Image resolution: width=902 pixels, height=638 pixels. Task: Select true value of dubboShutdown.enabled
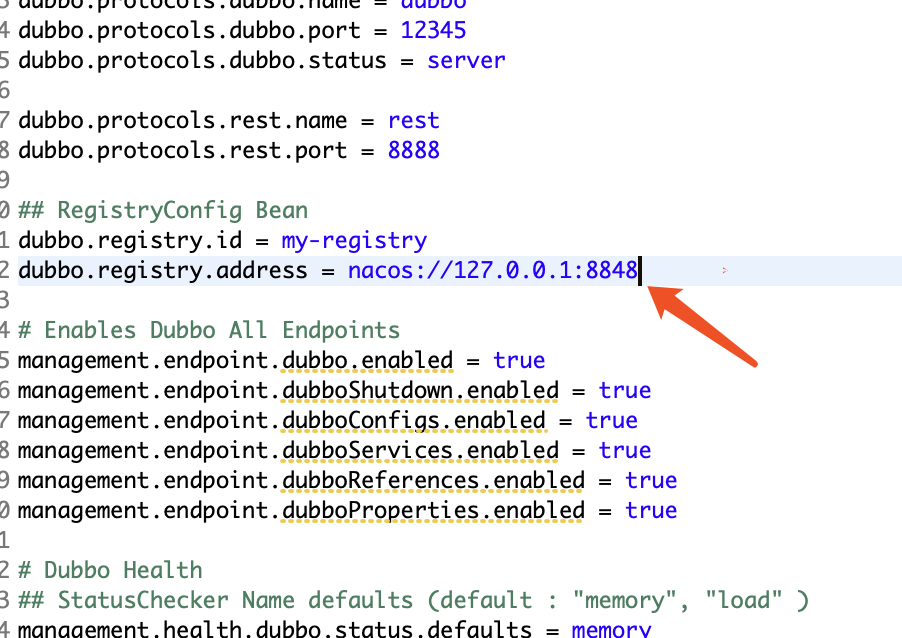(x=625, y=391)
